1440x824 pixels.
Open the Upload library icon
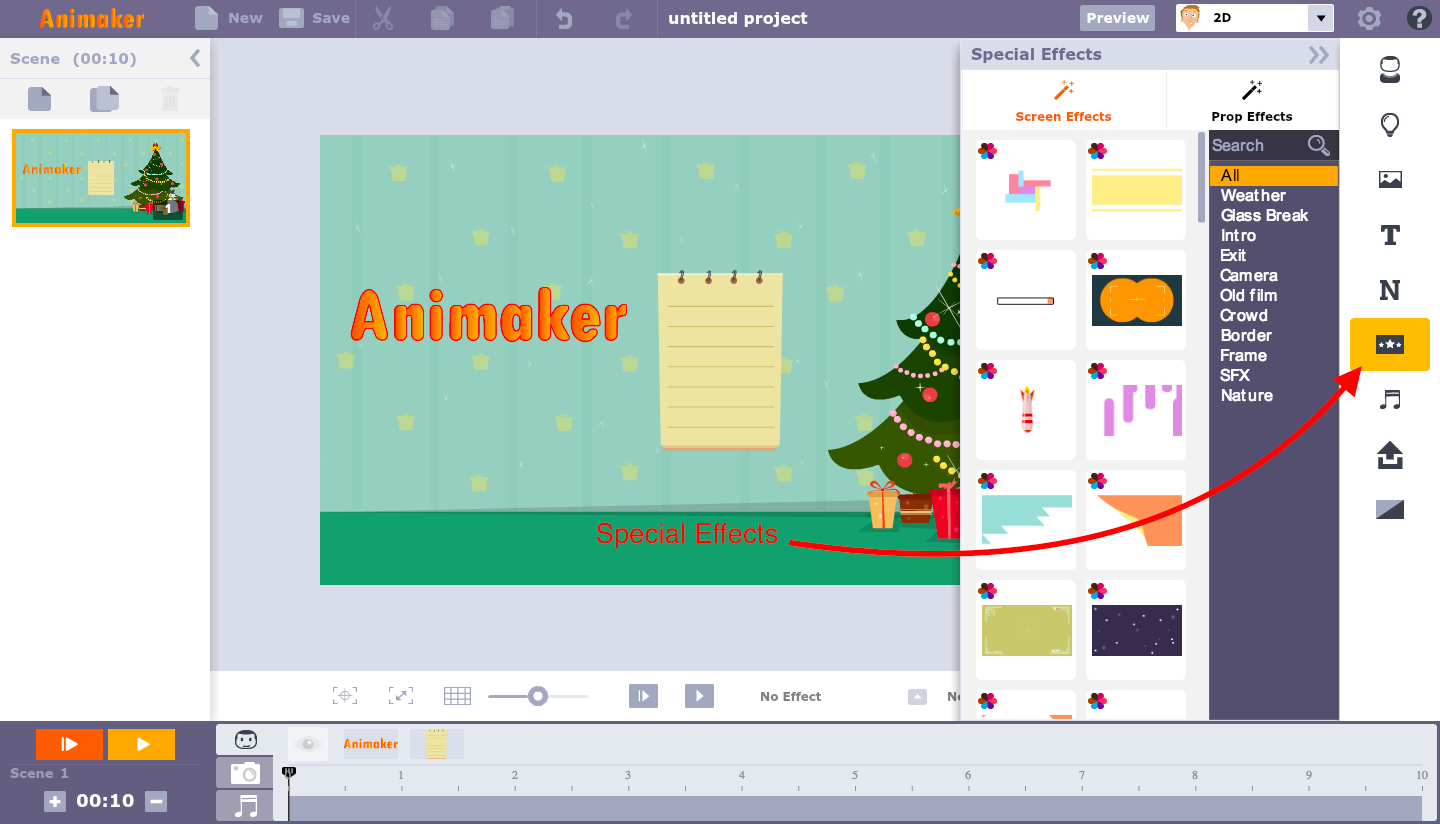[1390, 455]
